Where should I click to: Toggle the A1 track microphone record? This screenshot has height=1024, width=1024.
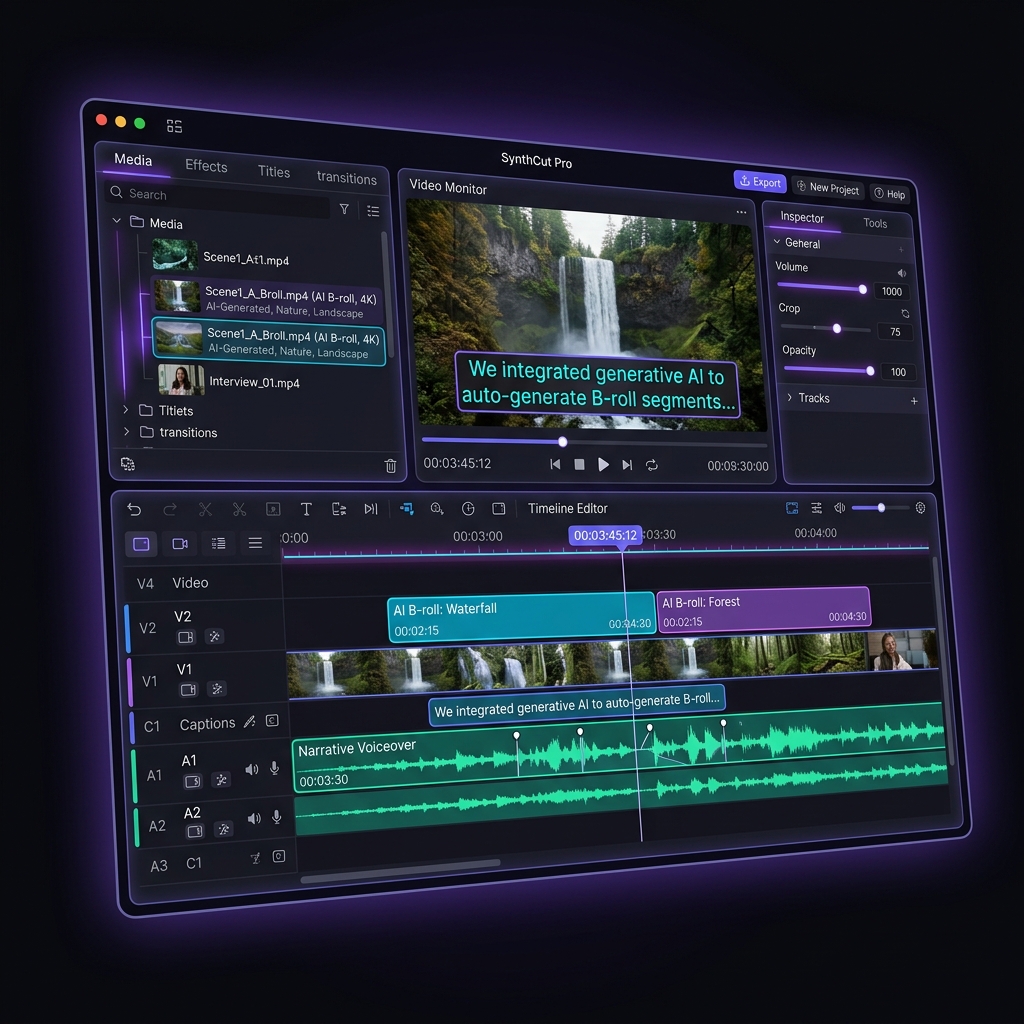coord(275,769)
